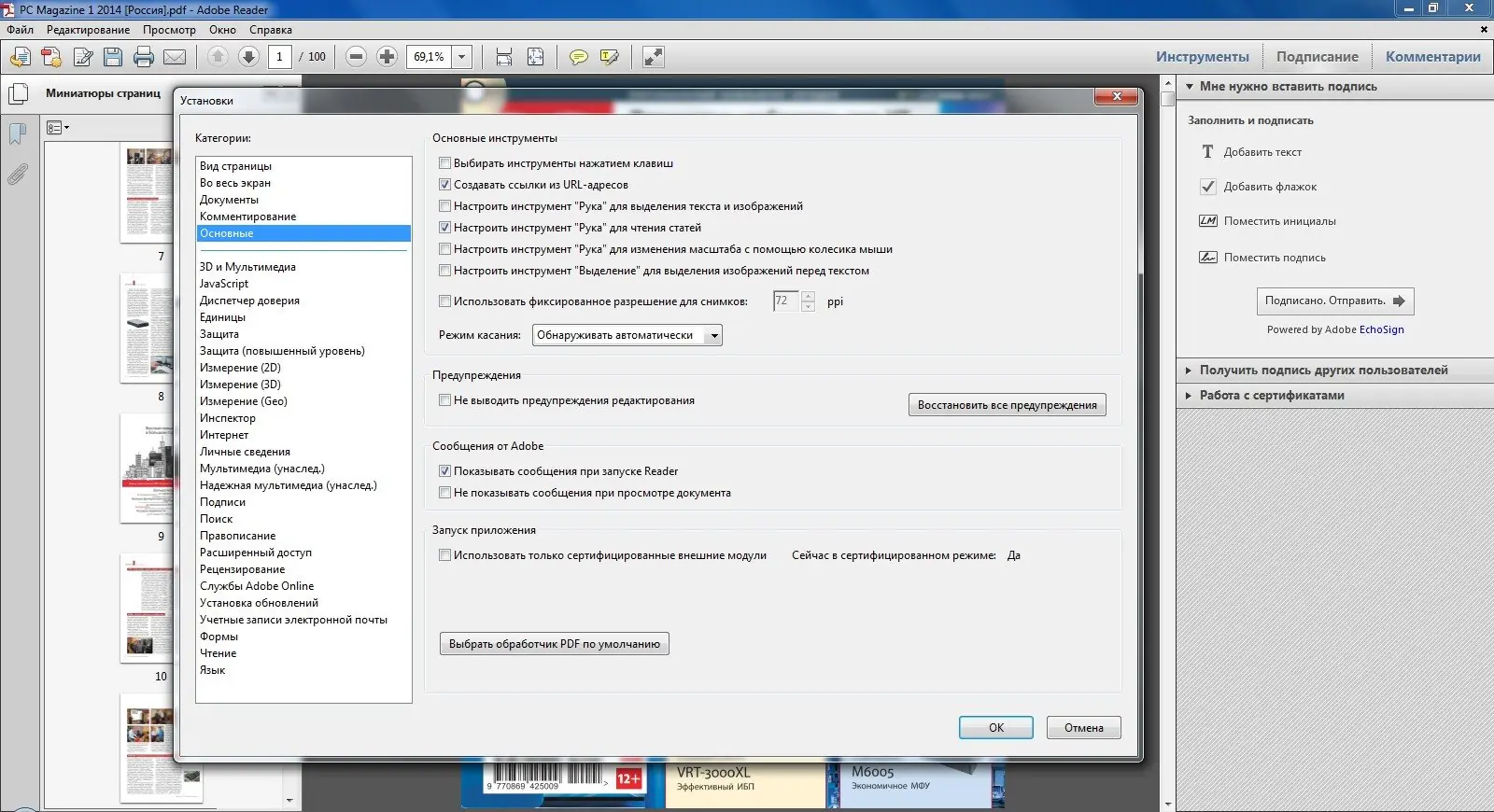Toggle Выбирать инструменты нажатием клавиш checkbox
The image size is (1494, 812).
[445, 163]
